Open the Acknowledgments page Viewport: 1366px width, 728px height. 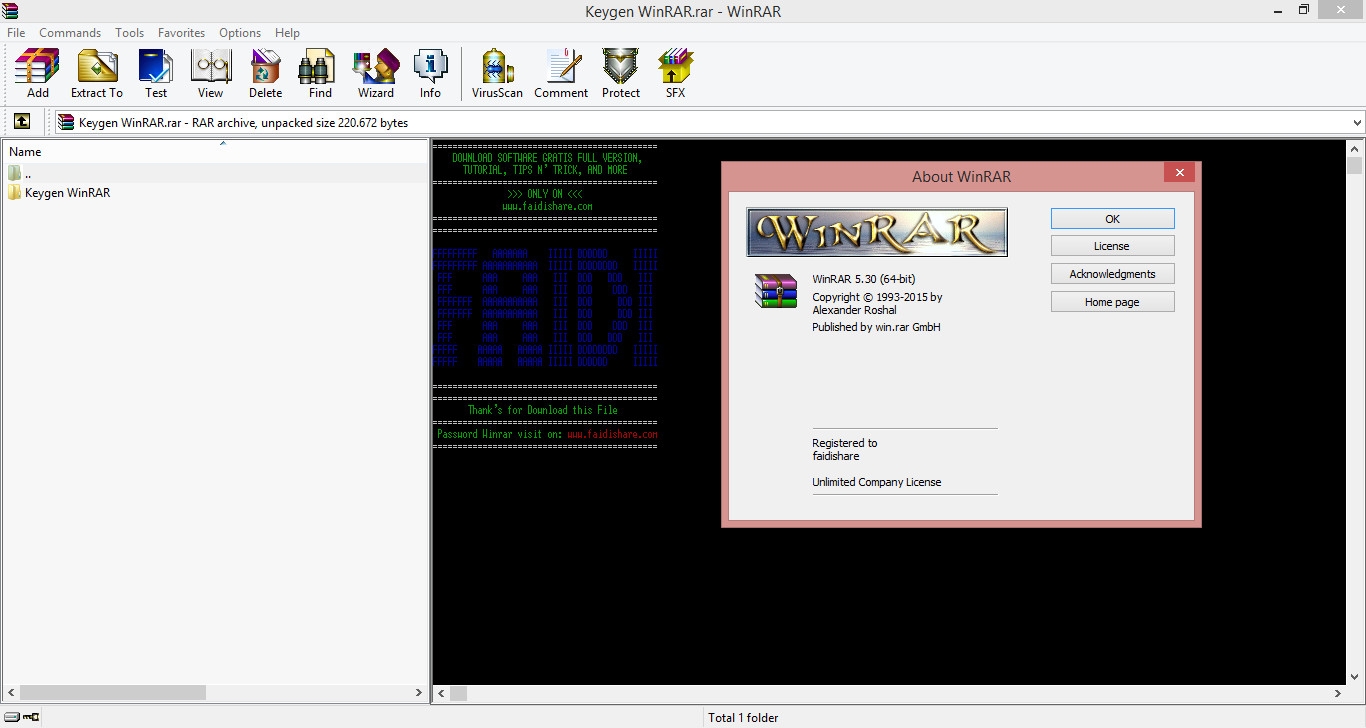1112,273
